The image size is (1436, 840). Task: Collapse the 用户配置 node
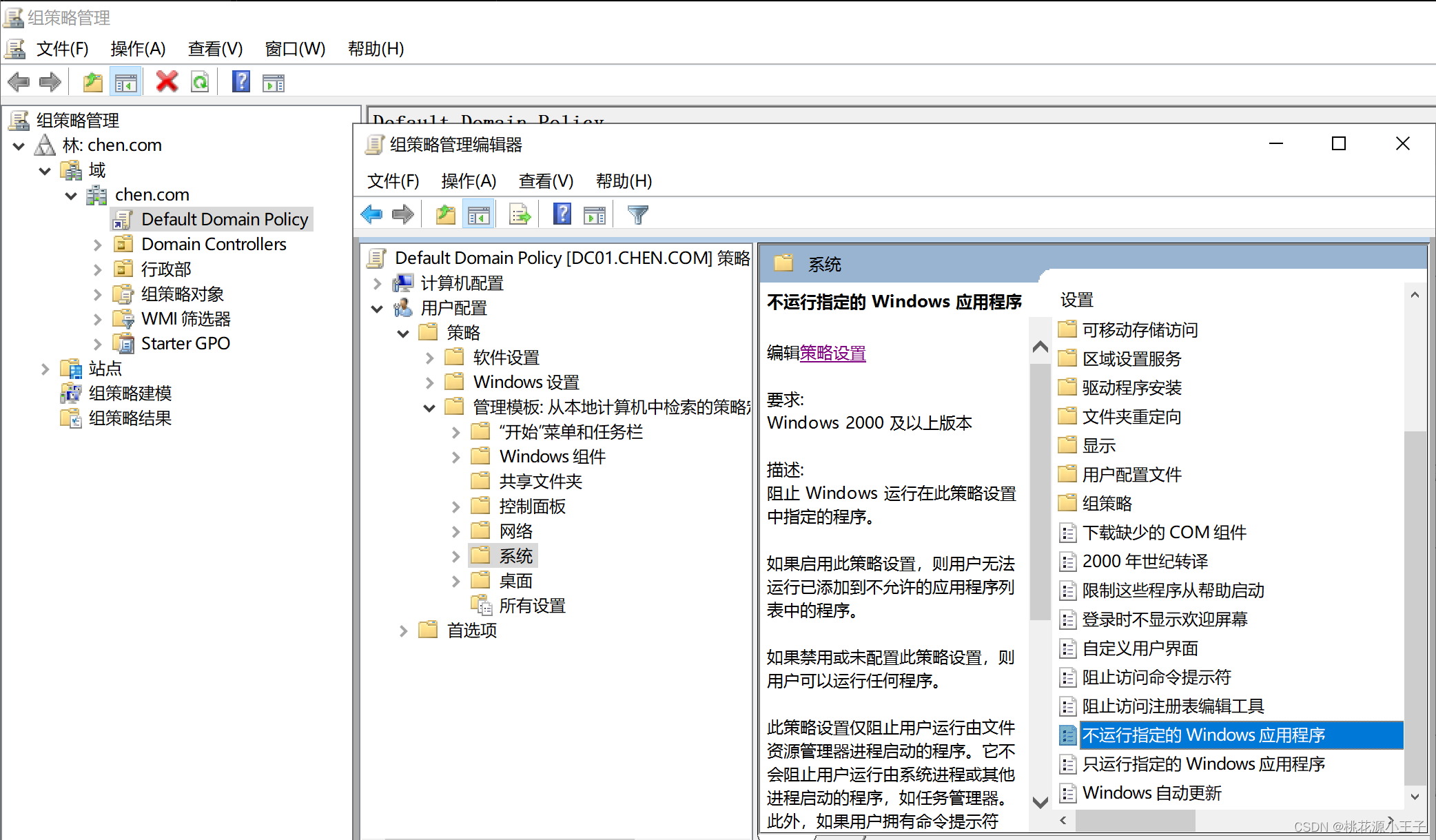click(x=377, y=309)
